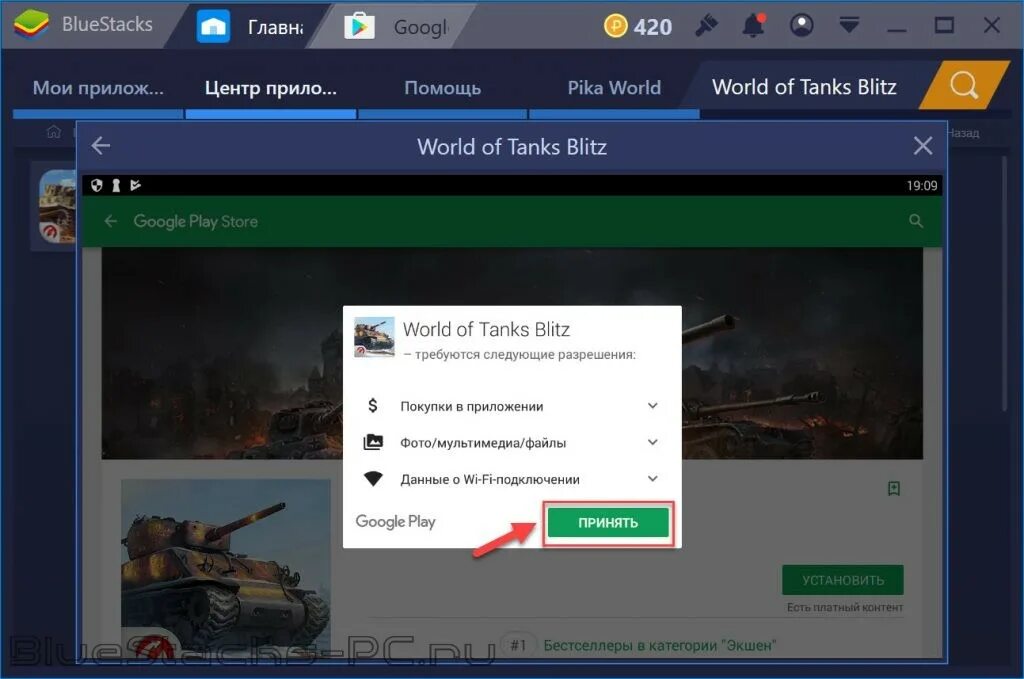Click the dollar in-app purchases icon
Viewport: 1024px width, 679px height.
[x=373, y=405]
